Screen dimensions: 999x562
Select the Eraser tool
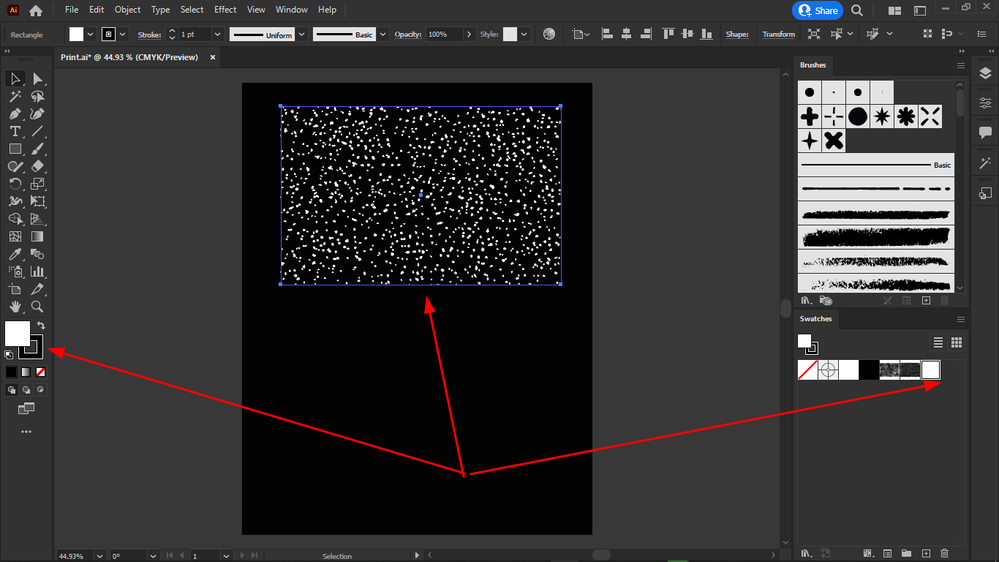click(x=38, y=166)
